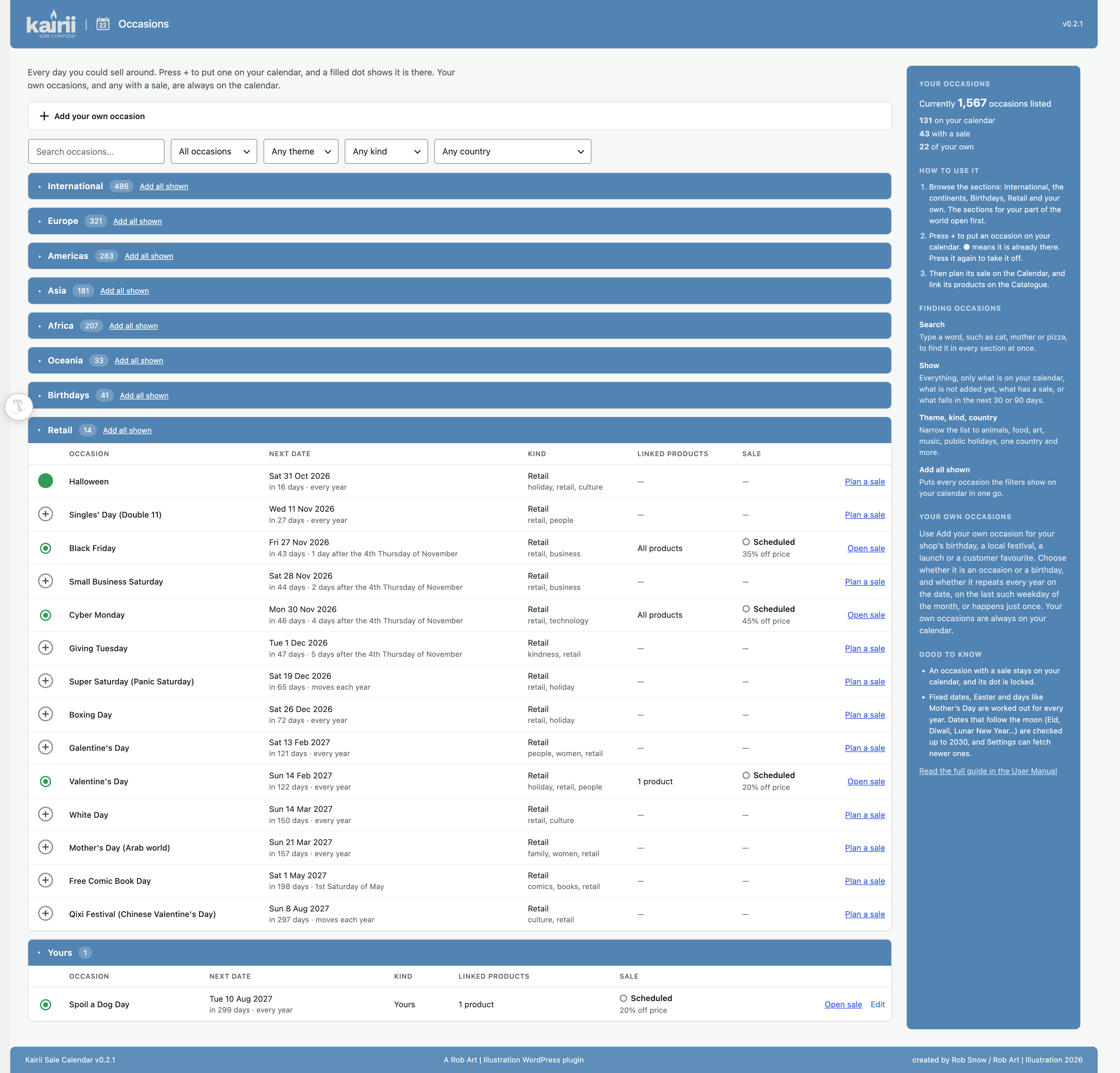Toggle Cyber Monday's locked calendar dot
Image resolution: width=1120 pixels, height=1073 pixels.
(46, 615)
